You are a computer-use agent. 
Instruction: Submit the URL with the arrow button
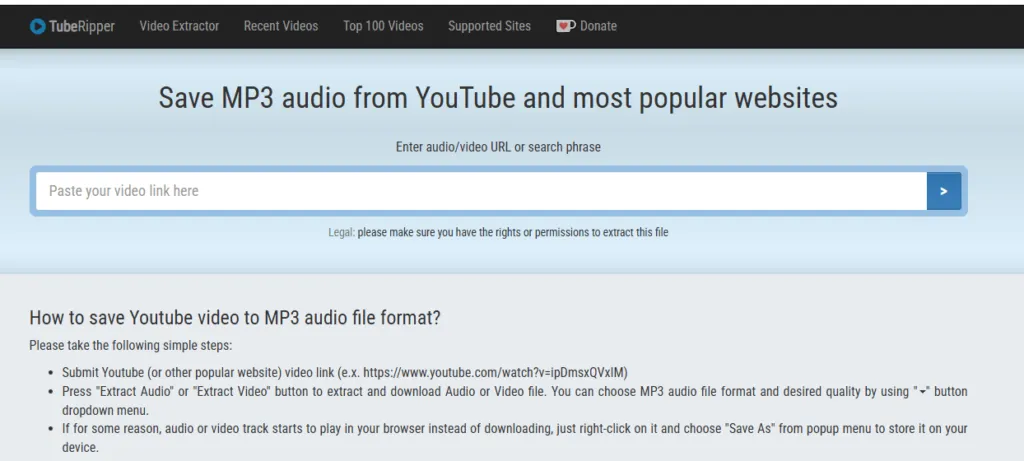coord(944,191)
